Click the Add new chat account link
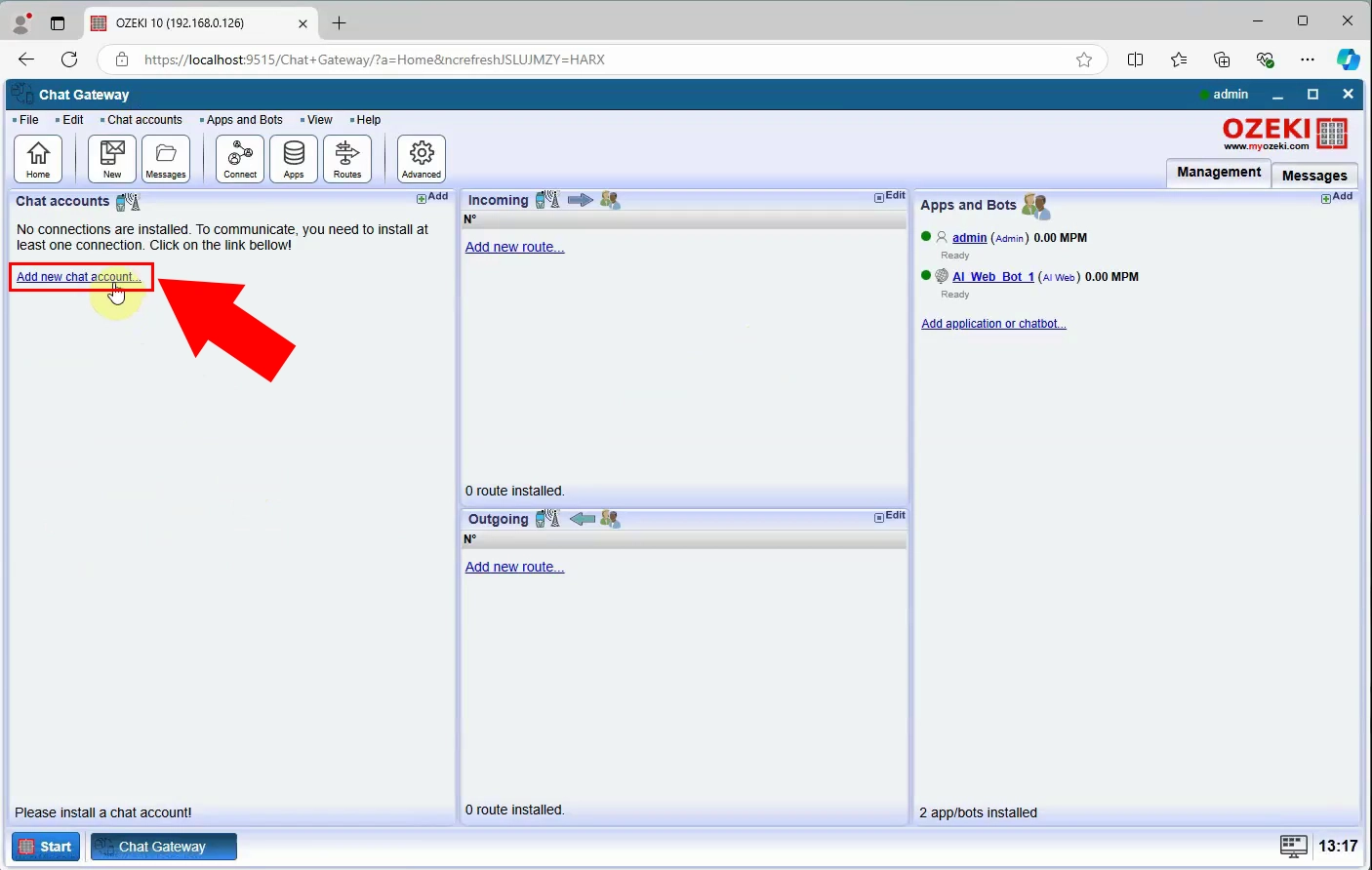Viewport: 1372px width, 870px height. click(79, 277)
